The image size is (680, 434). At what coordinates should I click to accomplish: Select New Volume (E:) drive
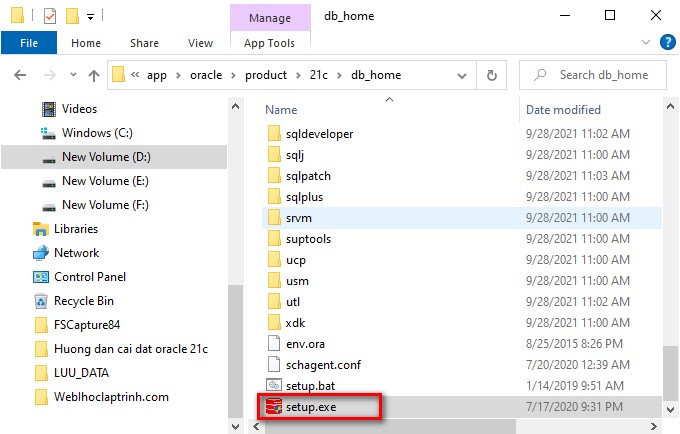pyautogui.click(x=105, y=181)
